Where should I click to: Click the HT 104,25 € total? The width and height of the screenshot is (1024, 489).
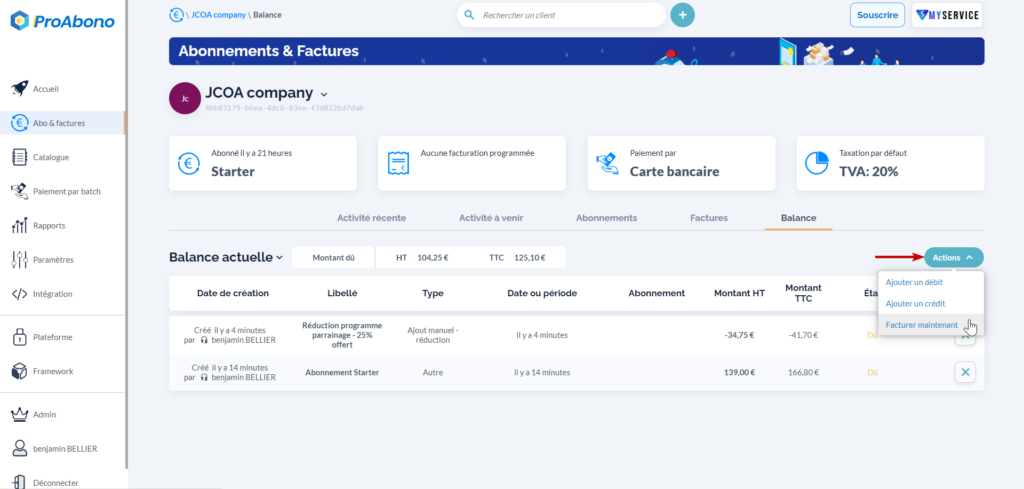422,258
